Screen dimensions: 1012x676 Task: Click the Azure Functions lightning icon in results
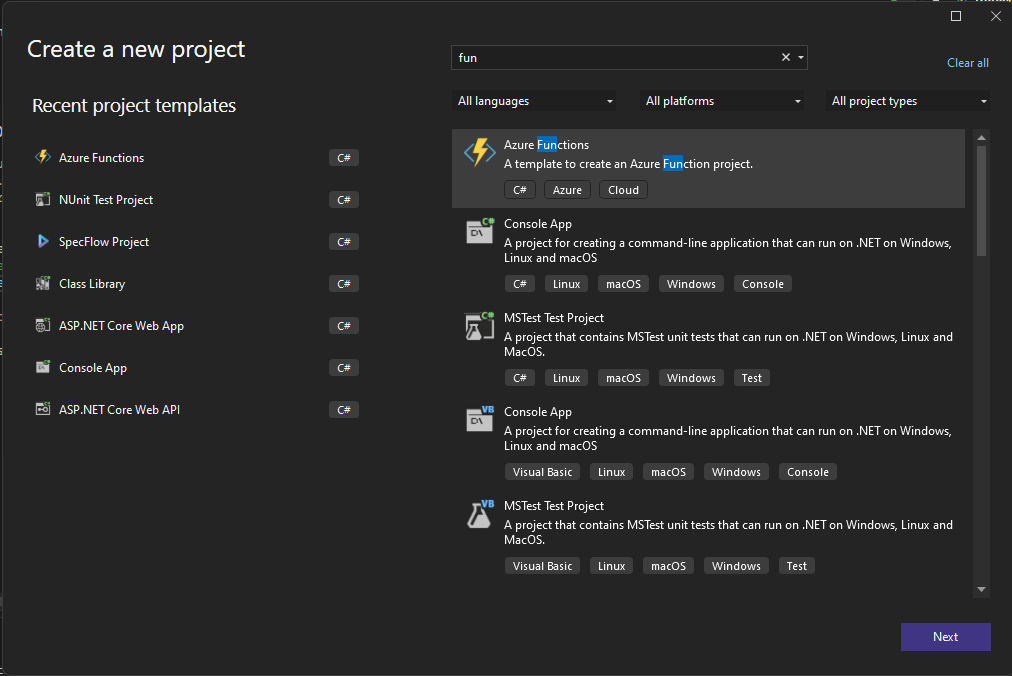[480, 152]
